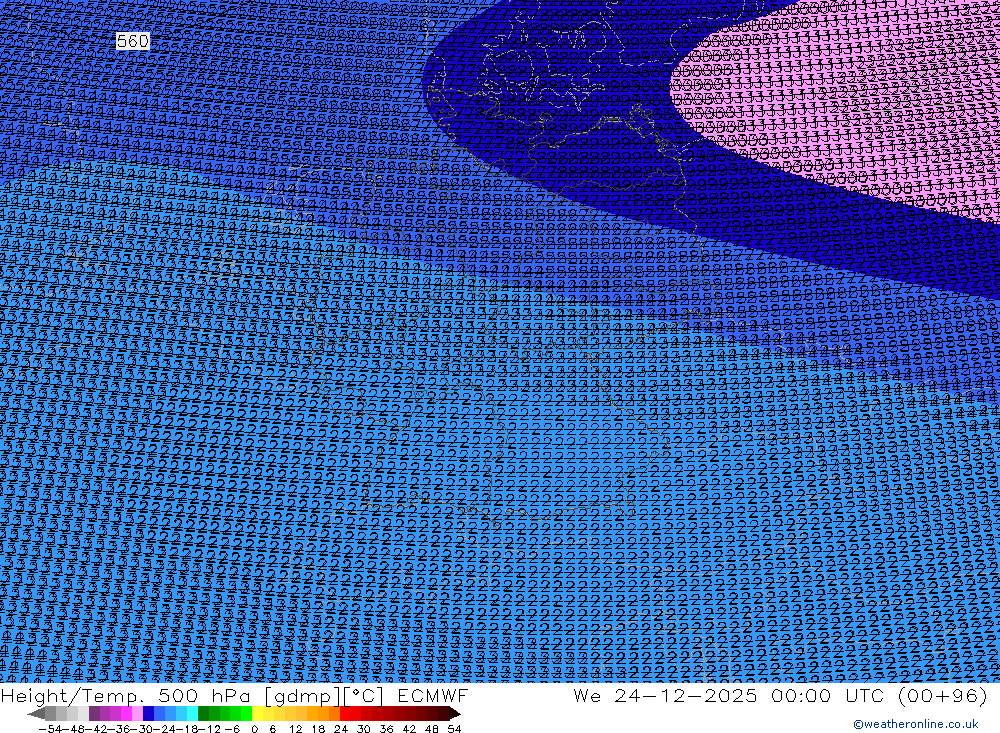Click the '54' maximum scale value label

tap(454, 729)
